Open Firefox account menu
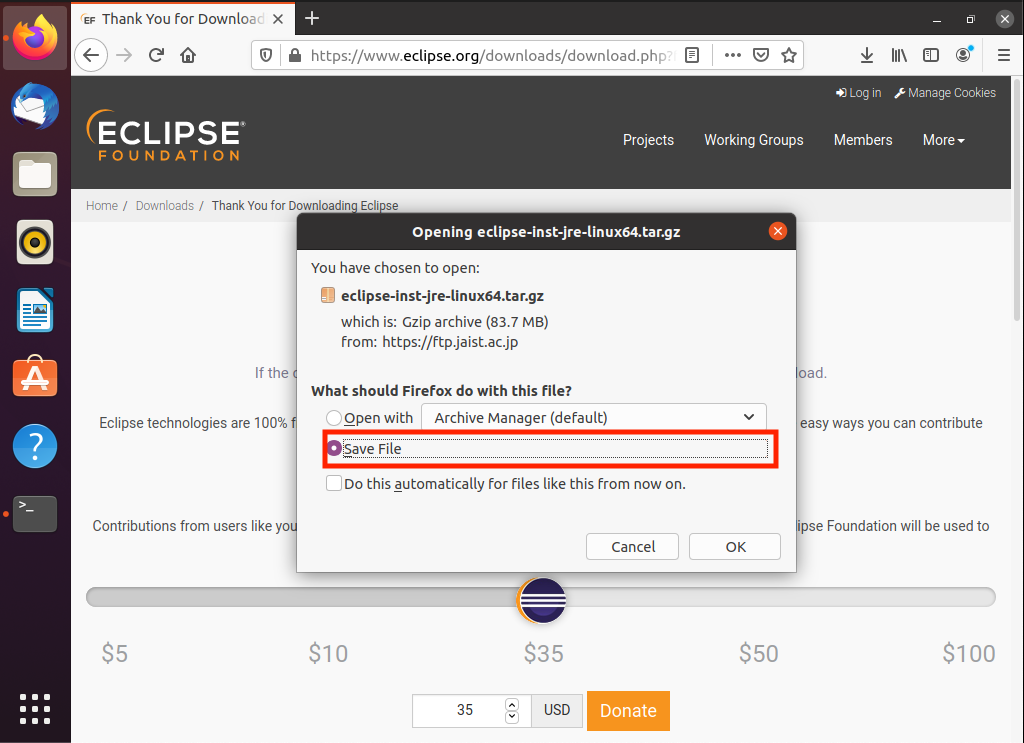Image resolution: width=1024 pixels, height=743 pixels. pyautogui.click(x=963, y=55)
